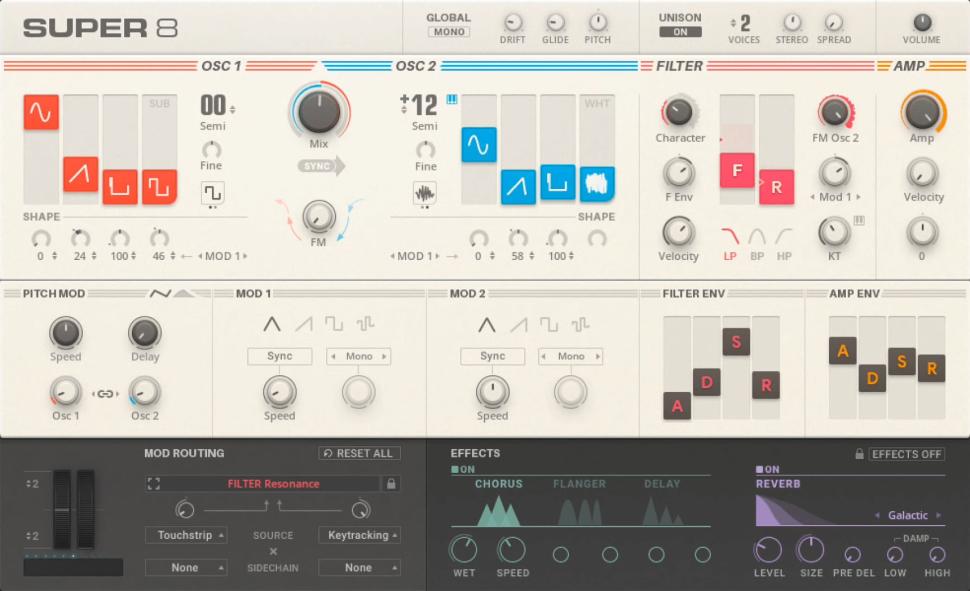The height and width of the screenshot is (591, 970).
Task: Toggle the UNISON switch off
Action: pos(681,30)
